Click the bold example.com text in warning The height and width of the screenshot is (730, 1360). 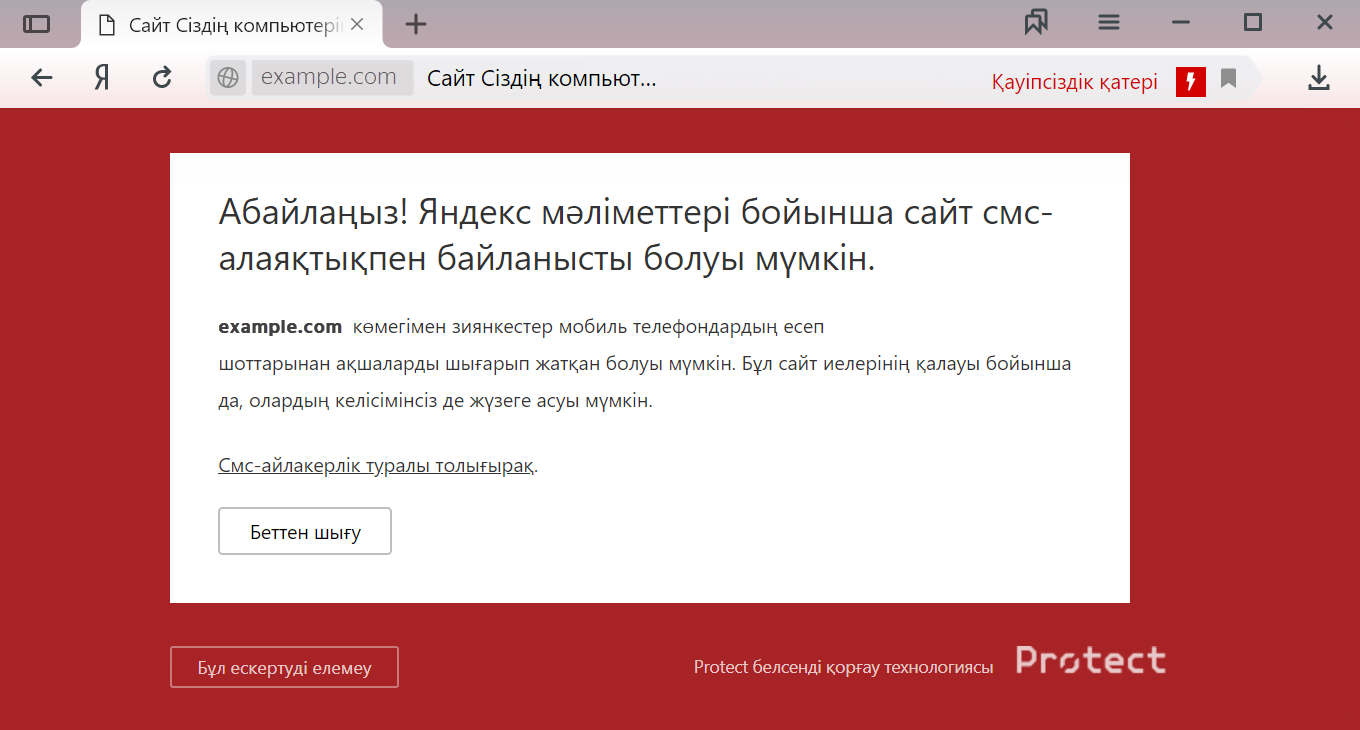[x=280, y=326]
